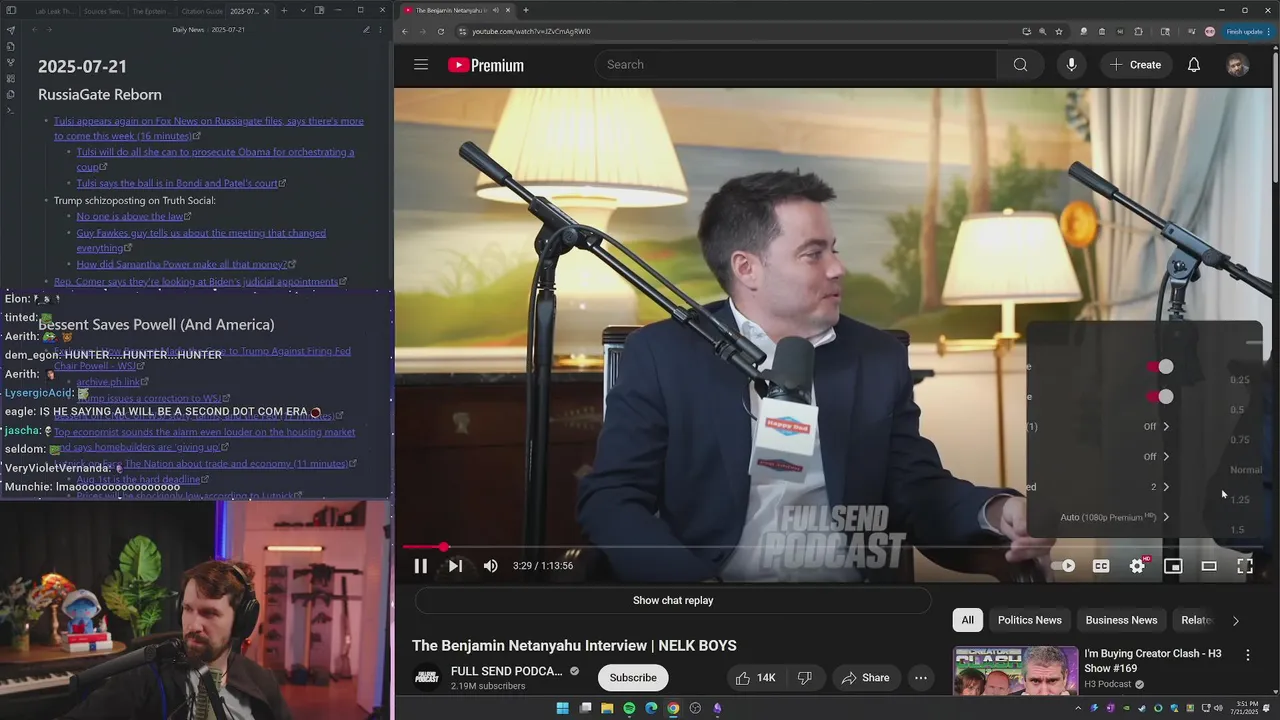This screenshot has width=1280, height=720.
Task: Open the player settings gear
Action: (1137, 566)
